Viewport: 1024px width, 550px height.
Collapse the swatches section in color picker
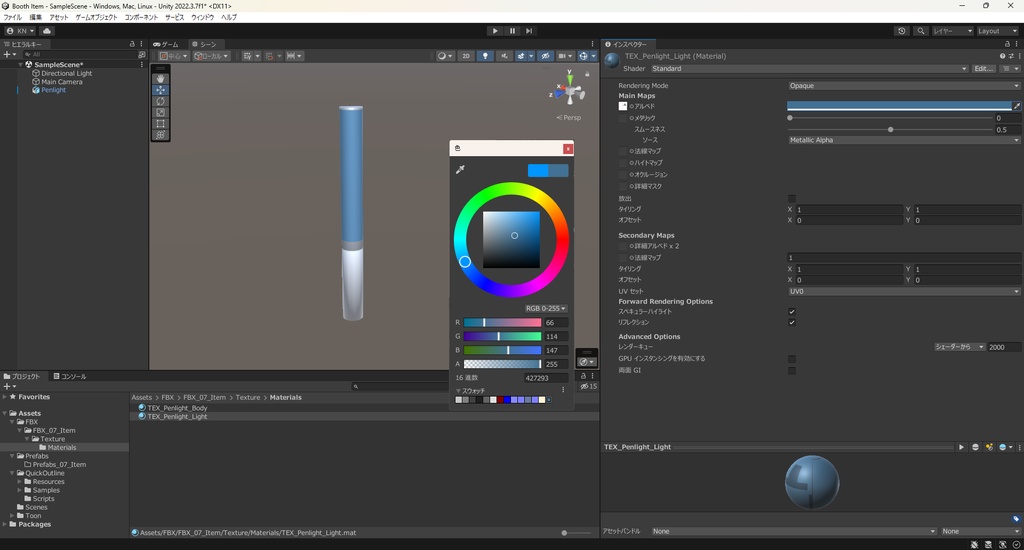click(x=458, y=391)
